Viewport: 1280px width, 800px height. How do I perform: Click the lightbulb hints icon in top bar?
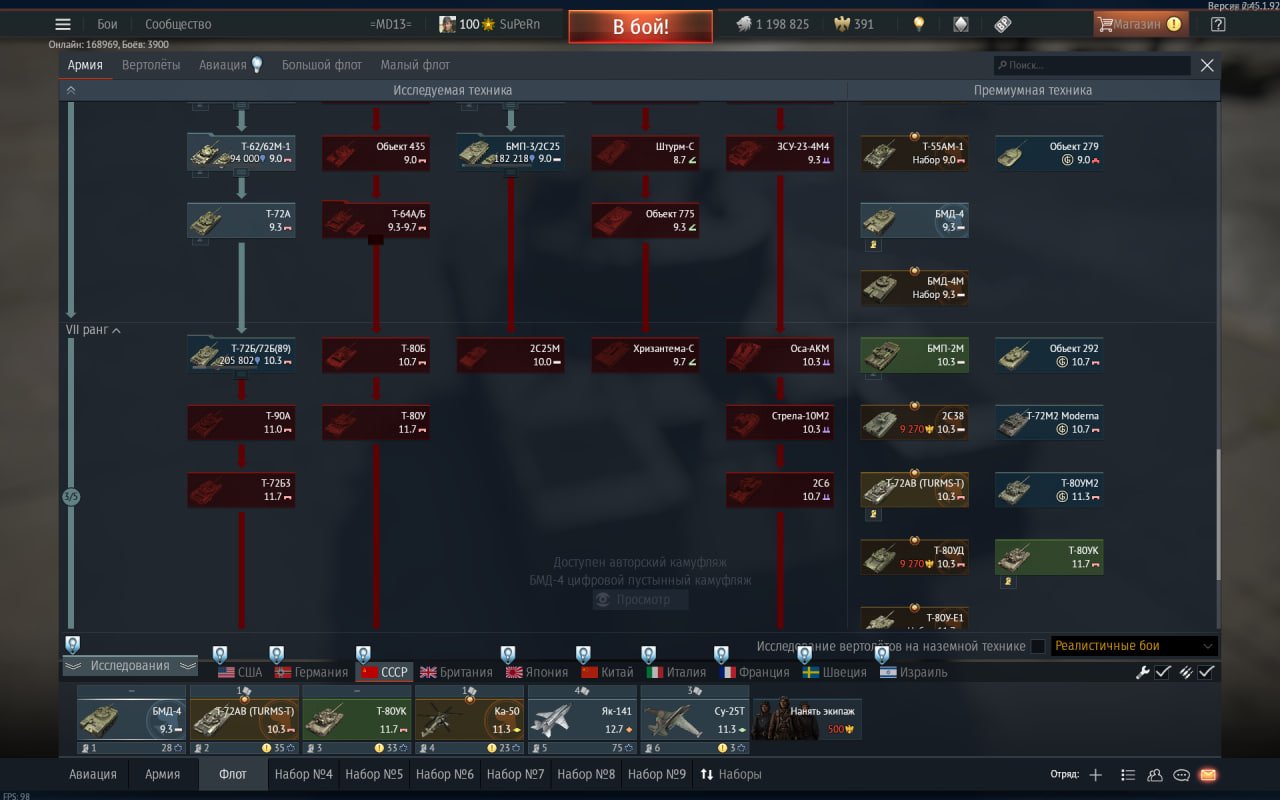[919, 25]
